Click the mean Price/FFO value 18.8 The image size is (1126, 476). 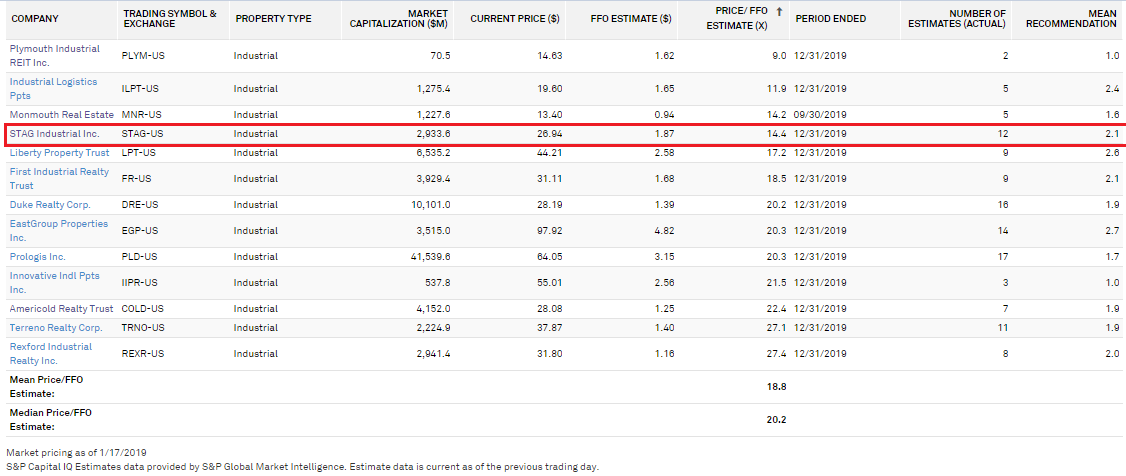pyautogui.click(x=777, y=386)
